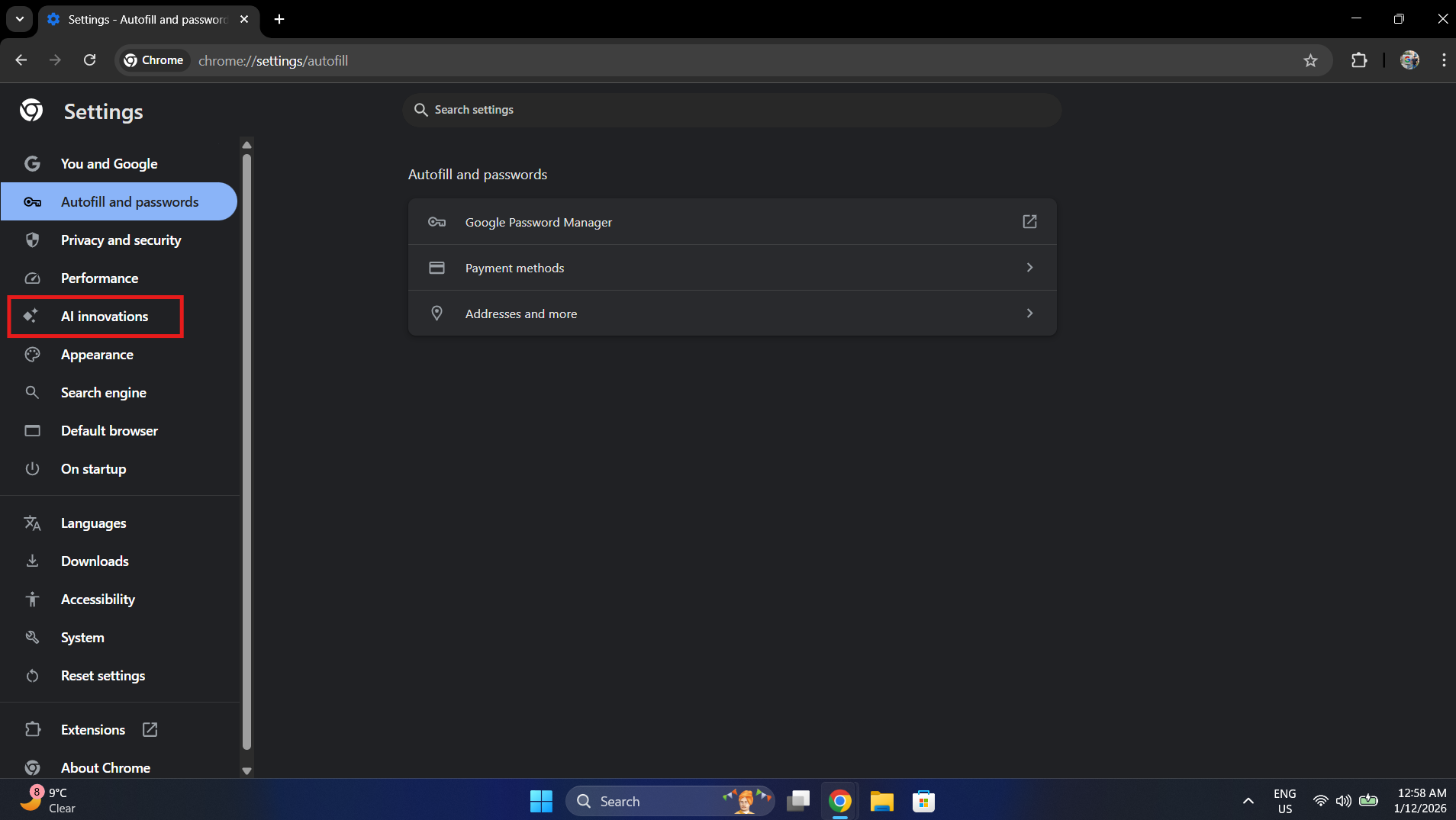1456x820 pixels.
Task: Open the Extensions settings entry
Action: pyautogui.click(x=92, y=729)
